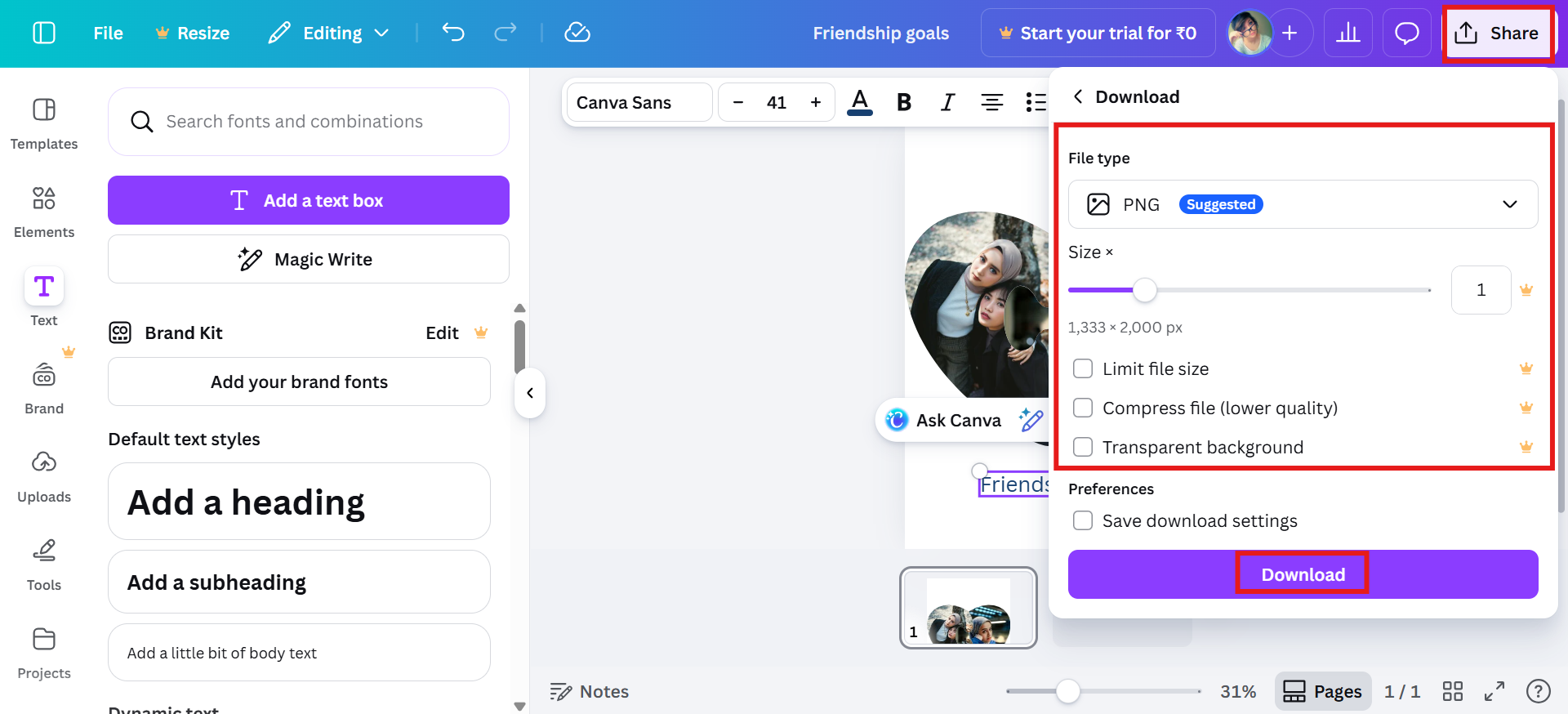This screenshot has width=1568, height=714.
Task: Click the font size value field
Action: click(x=777, y=102)
